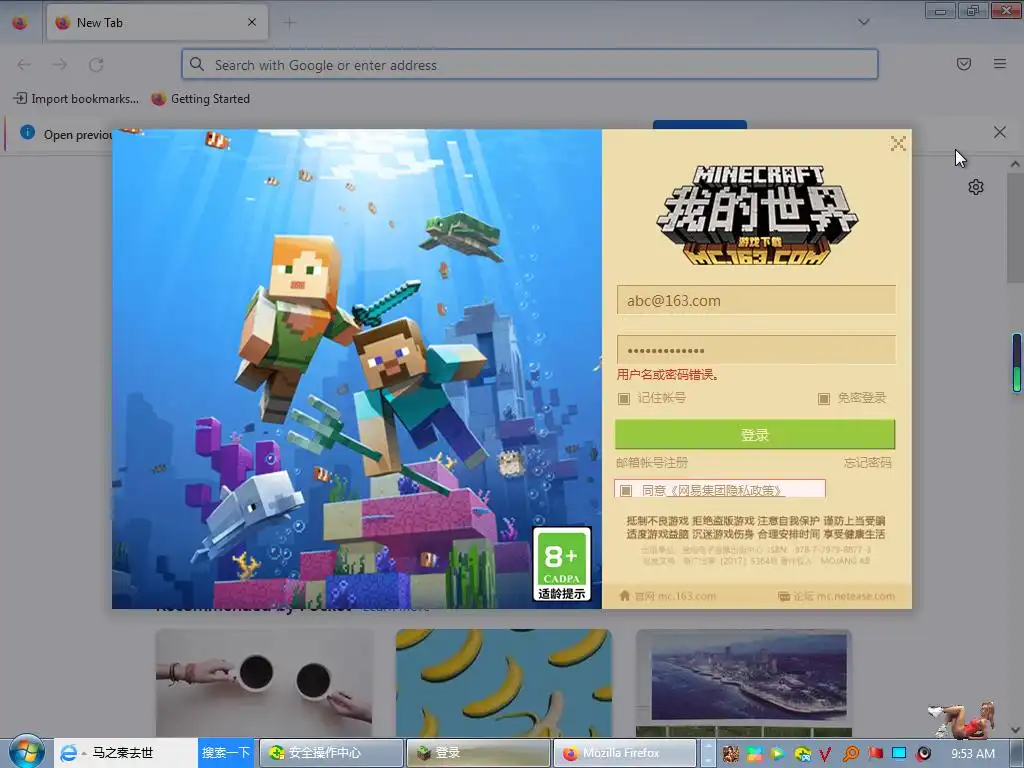Click the green 登录 login button
The width and height of the screenshot is (1024, 768).
[x=755, y=434]
